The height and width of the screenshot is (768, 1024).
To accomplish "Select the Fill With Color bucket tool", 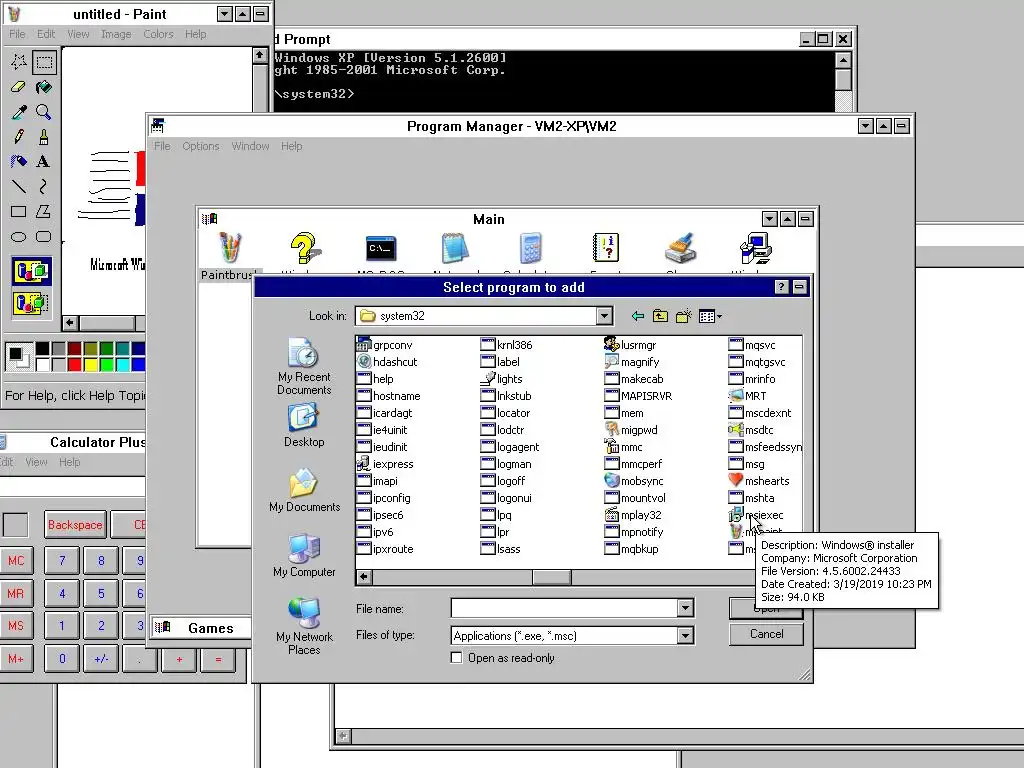I will (x=44, y=87).
